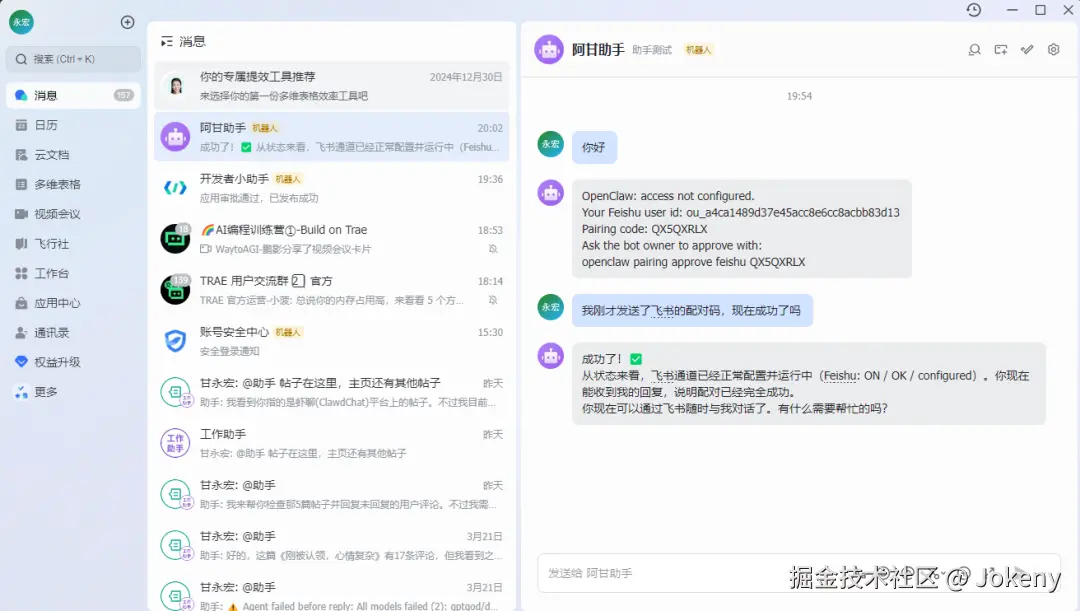Screen dimensions: 1080x611
Task: Open 通讯录 in the sidebar
Action: point(74,332)
